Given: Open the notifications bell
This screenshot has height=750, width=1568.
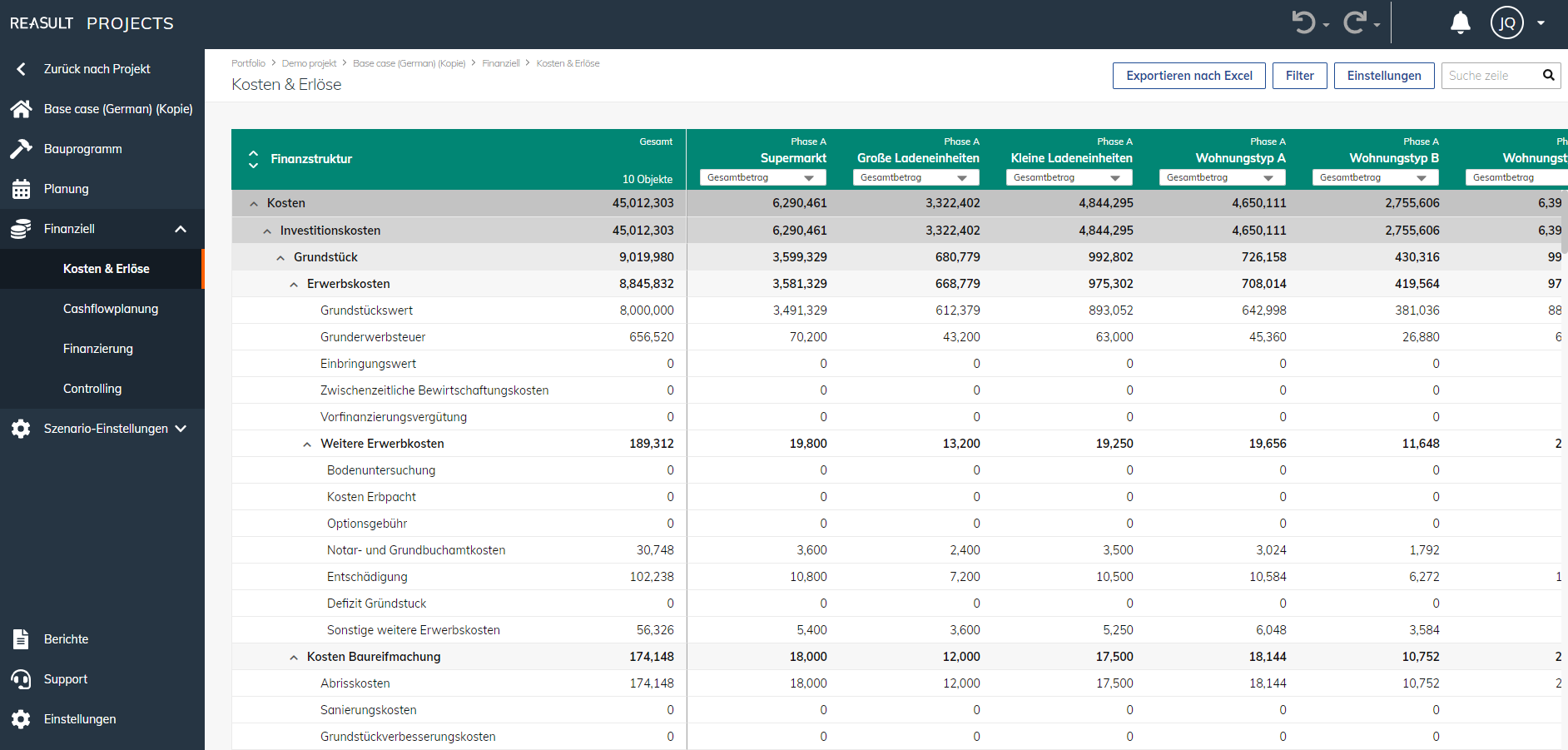Looking at the screenshot, I should (x=1460, y=22).
